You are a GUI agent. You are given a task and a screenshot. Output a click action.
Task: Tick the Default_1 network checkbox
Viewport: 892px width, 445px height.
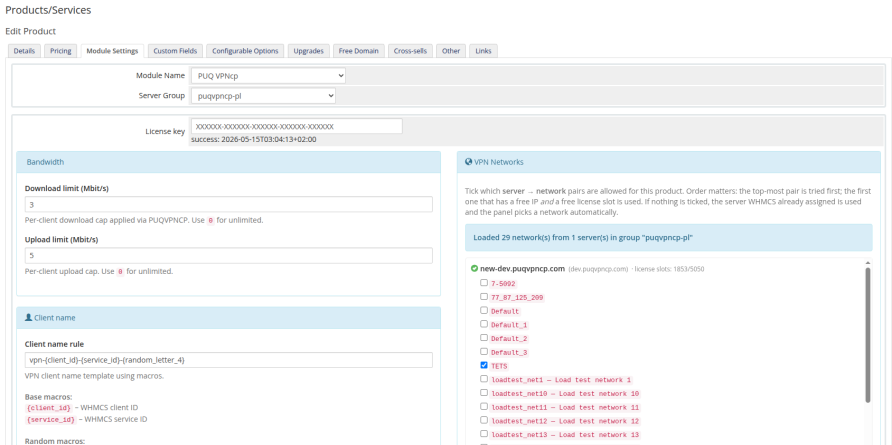point(484,324)
